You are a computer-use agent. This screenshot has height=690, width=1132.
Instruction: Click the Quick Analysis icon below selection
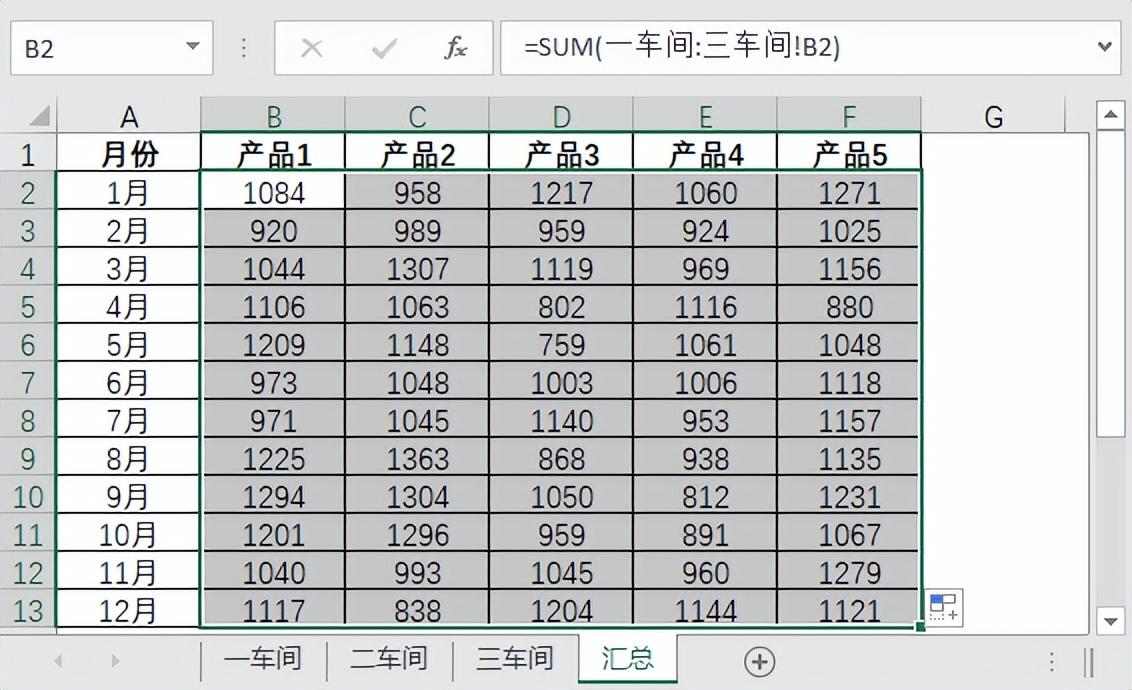[x=943, y=608]
